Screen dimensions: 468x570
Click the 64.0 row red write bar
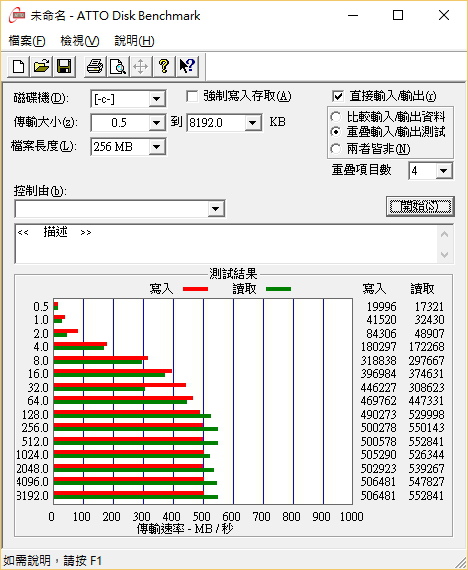(123, 398)
